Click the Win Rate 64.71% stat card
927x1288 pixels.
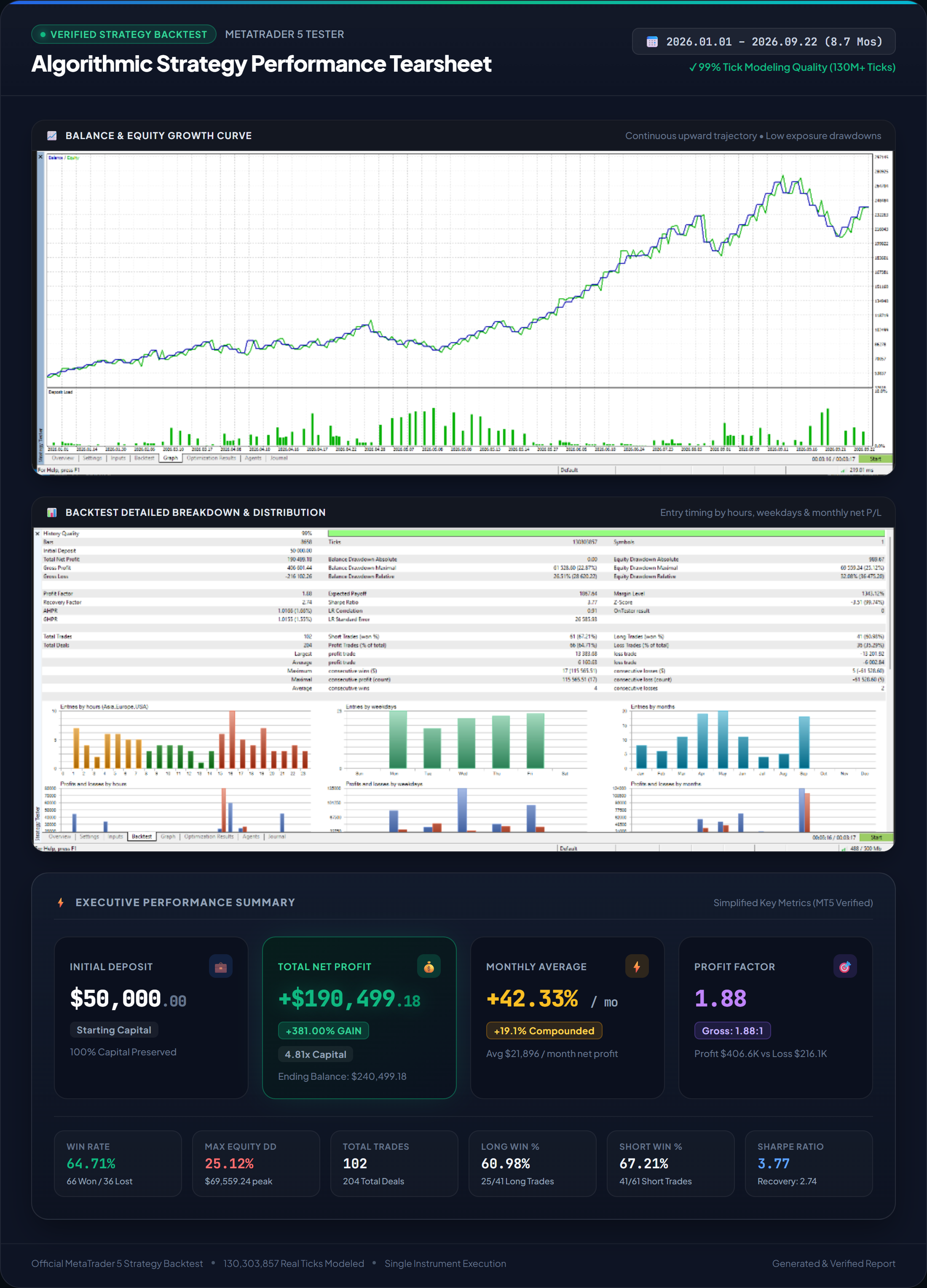(x=118, y=1164)
